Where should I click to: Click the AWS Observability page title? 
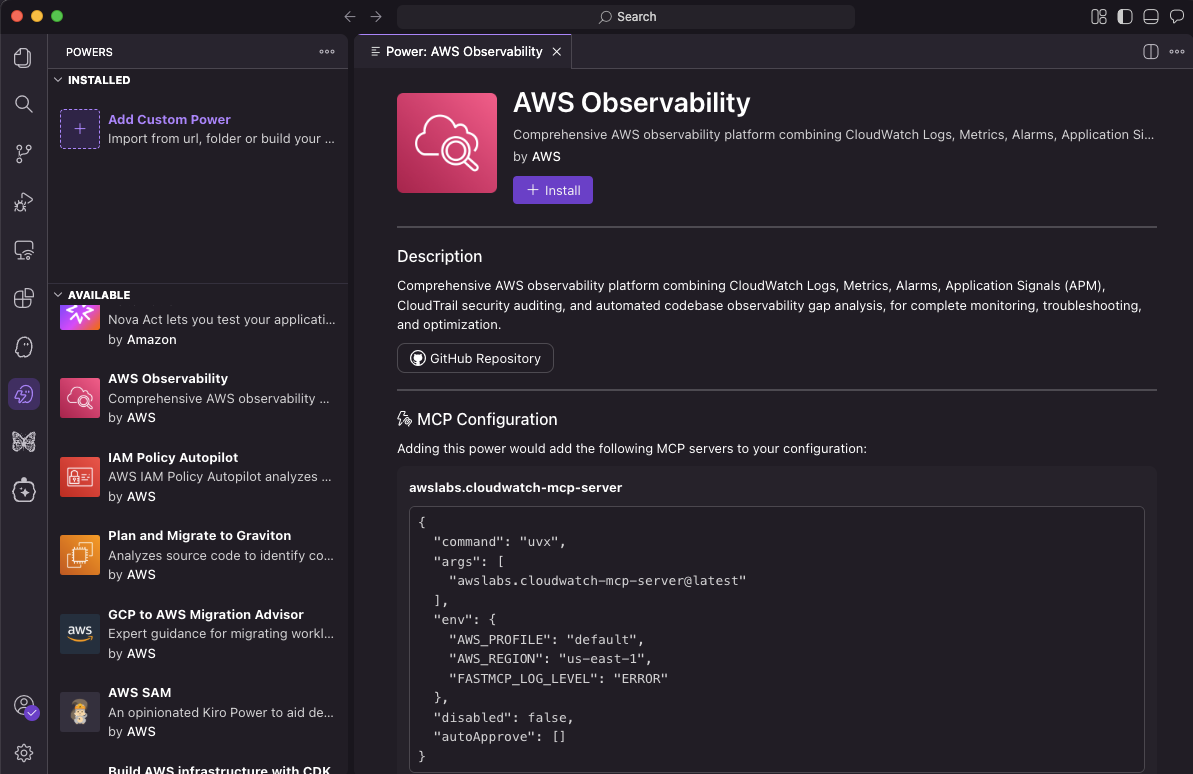tap(631, 103)
